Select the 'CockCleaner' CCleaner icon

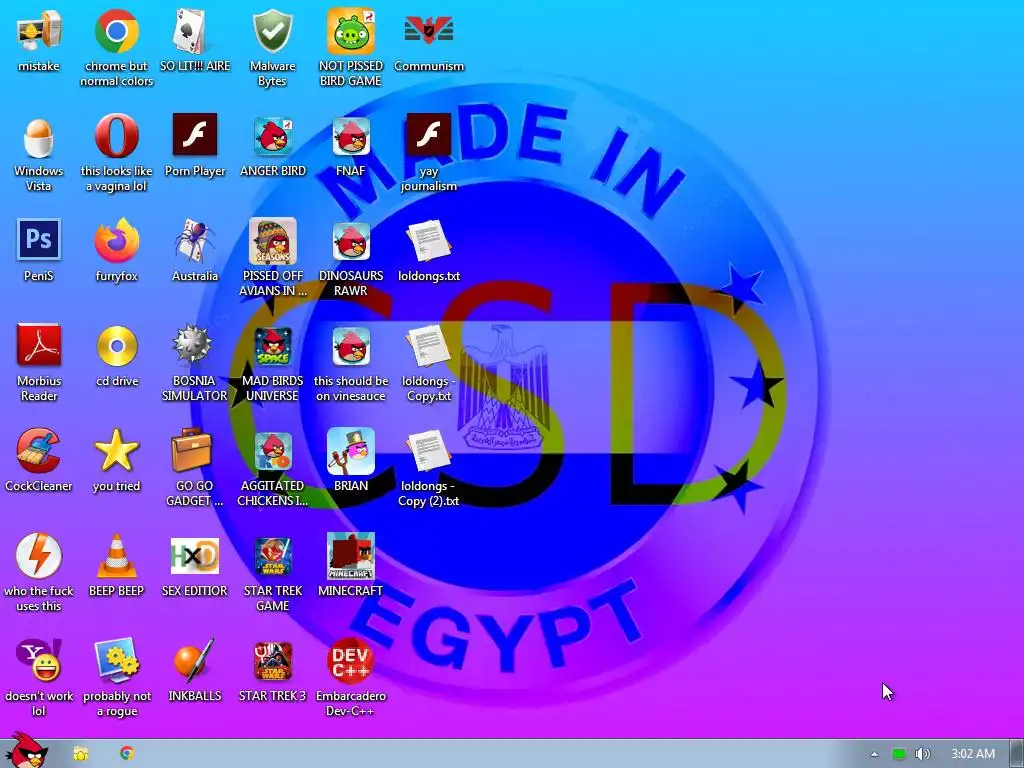click(39, 451)
